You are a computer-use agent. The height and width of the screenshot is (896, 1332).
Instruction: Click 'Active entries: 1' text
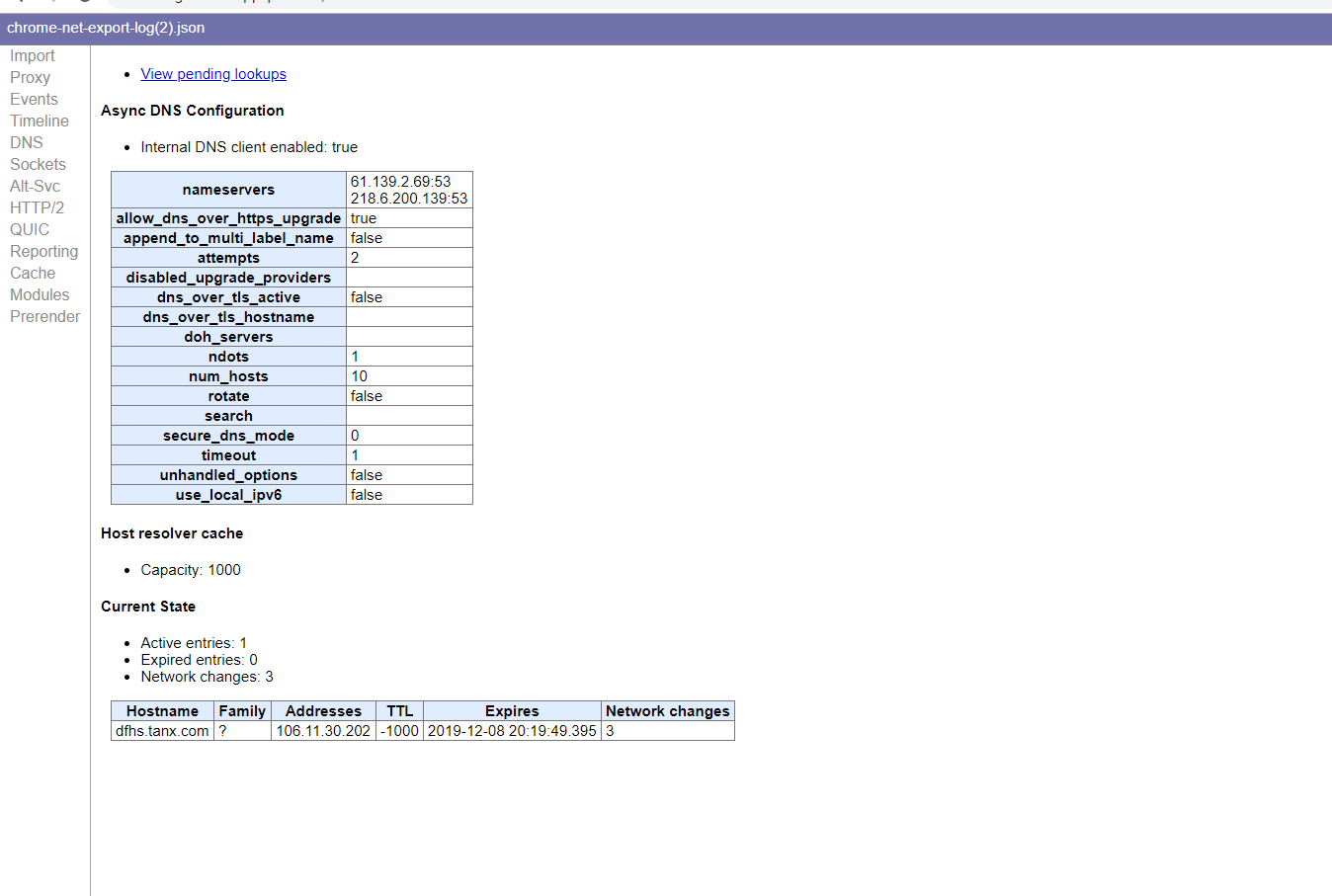(x=194, y=643)
